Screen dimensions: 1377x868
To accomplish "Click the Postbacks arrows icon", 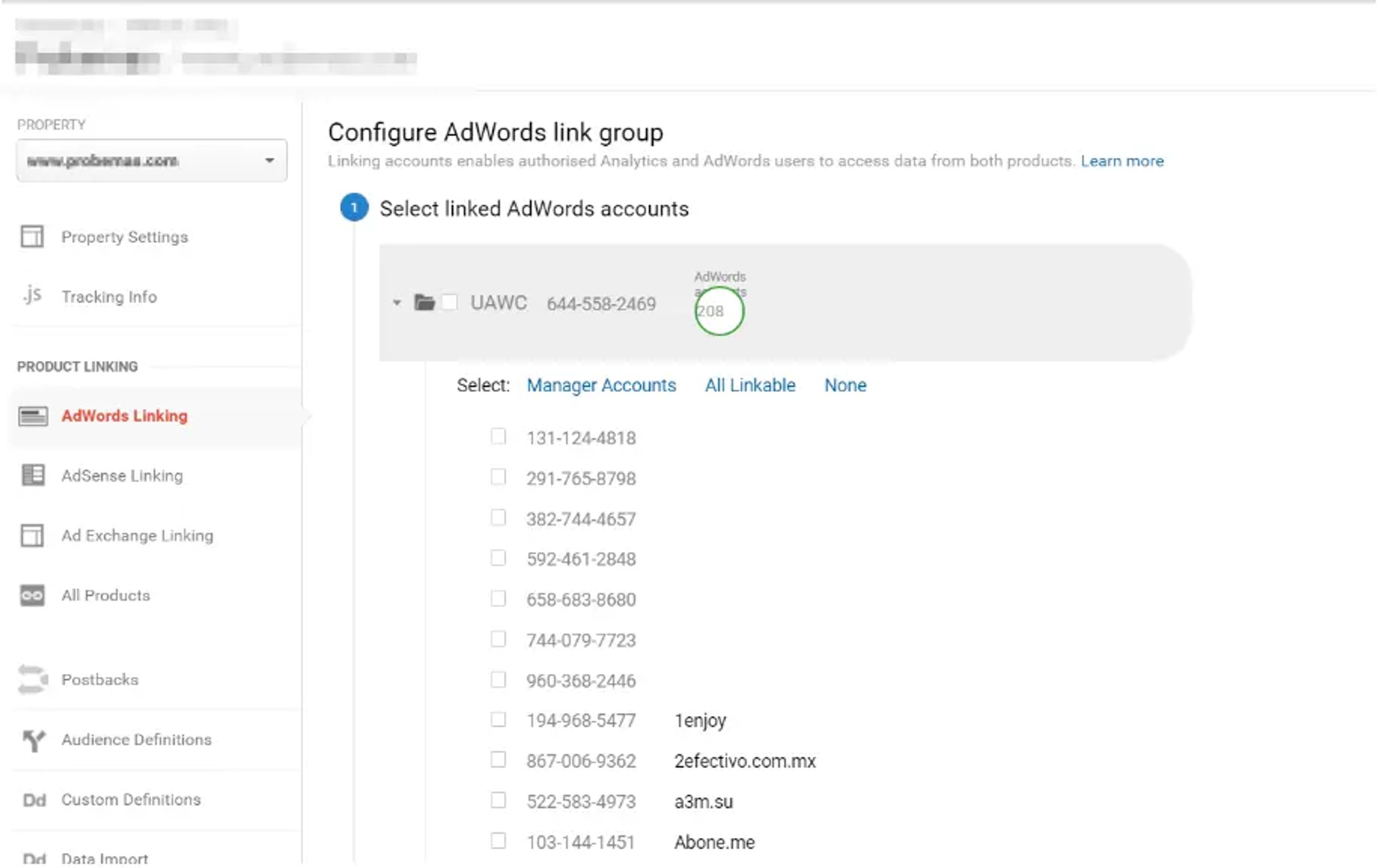I will 33,679.
